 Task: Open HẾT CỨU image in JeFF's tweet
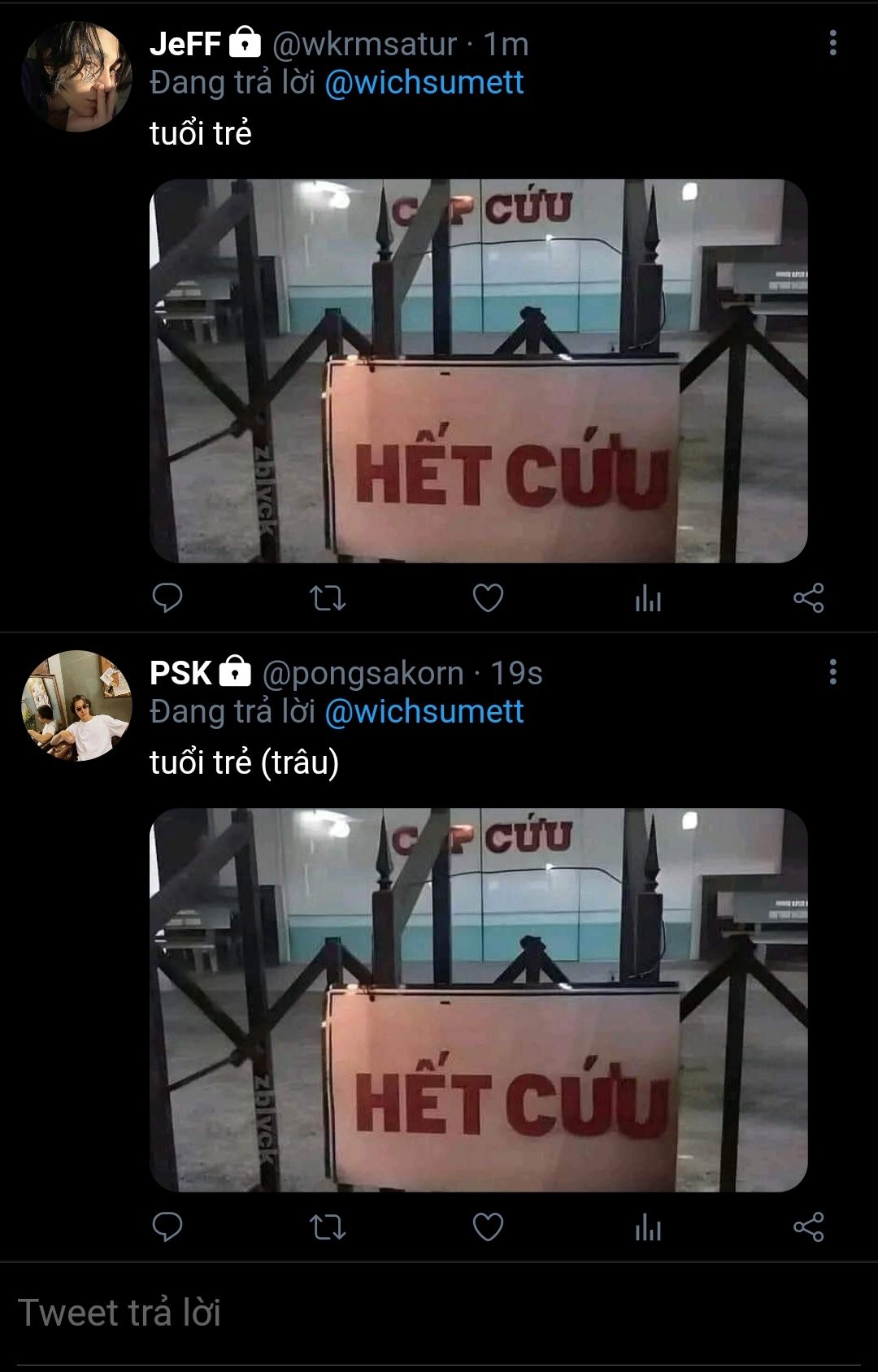click(x=478, y=371)
